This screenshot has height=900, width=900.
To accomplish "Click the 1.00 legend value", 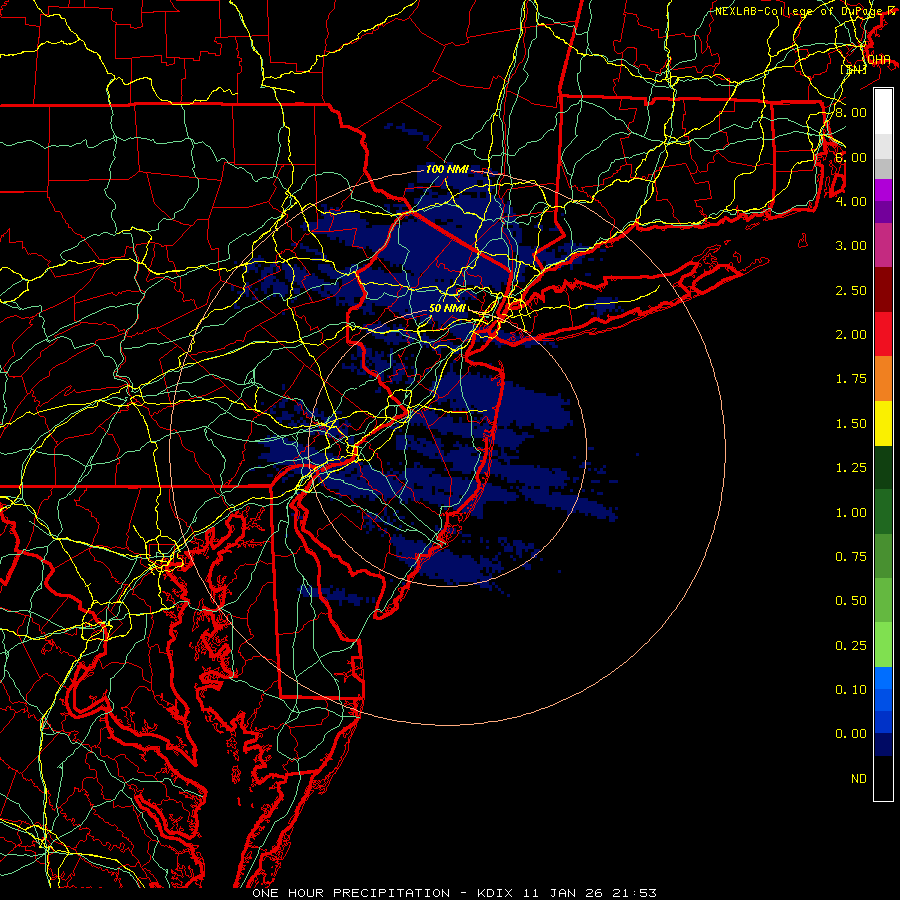I will (851, 513).
